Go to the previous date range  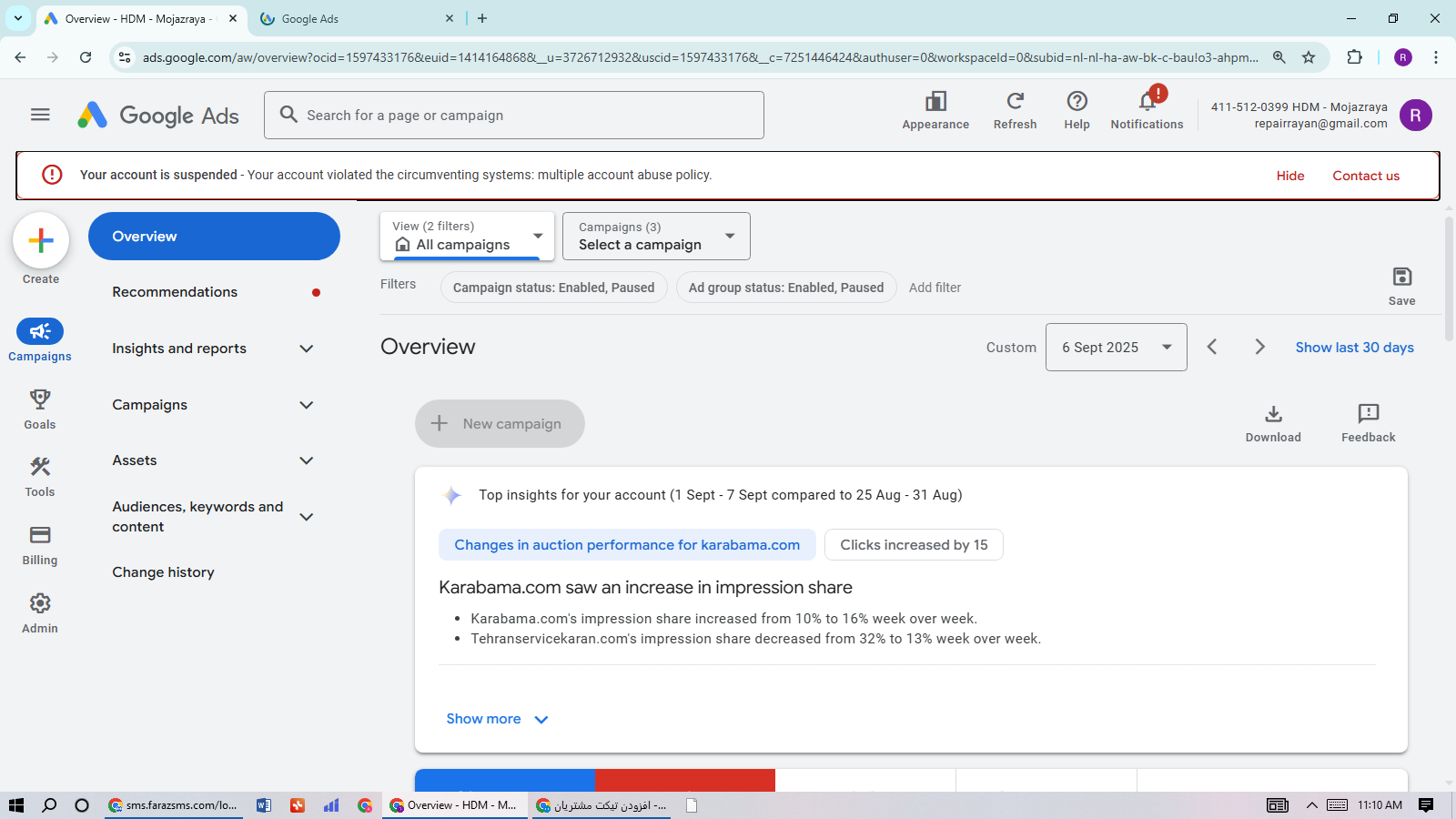(x=1212, y=347)
